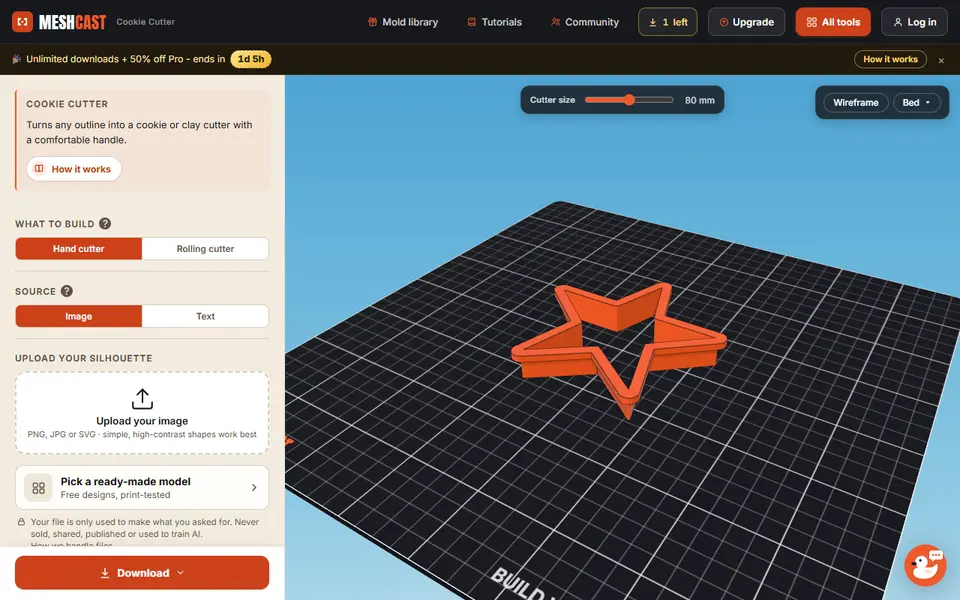
Task: Select the Rolling cutter option
Action: click(x=205, y=249)
